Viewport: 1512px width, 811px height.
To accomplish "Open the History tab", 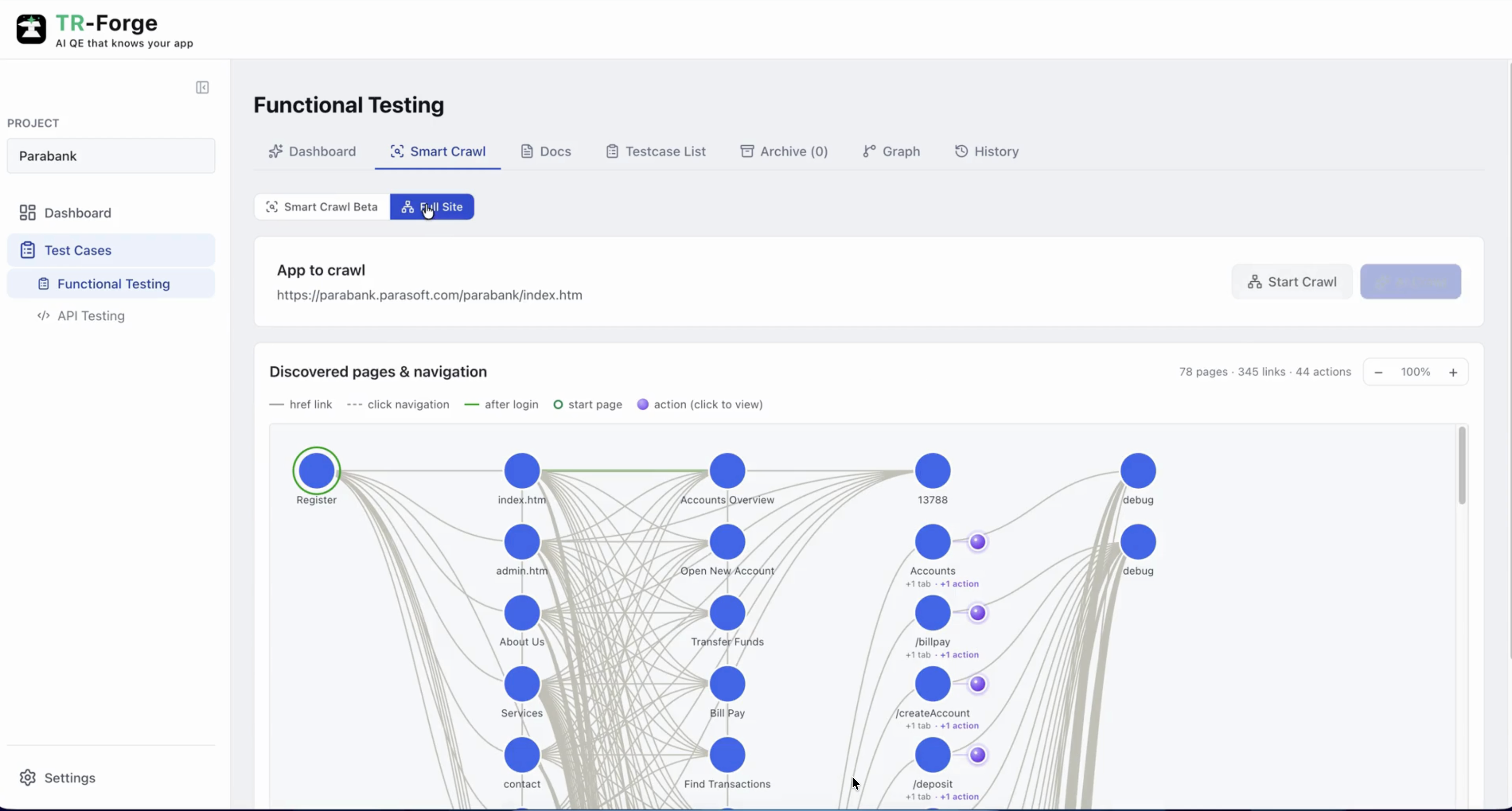I will [x=987, y=152].
